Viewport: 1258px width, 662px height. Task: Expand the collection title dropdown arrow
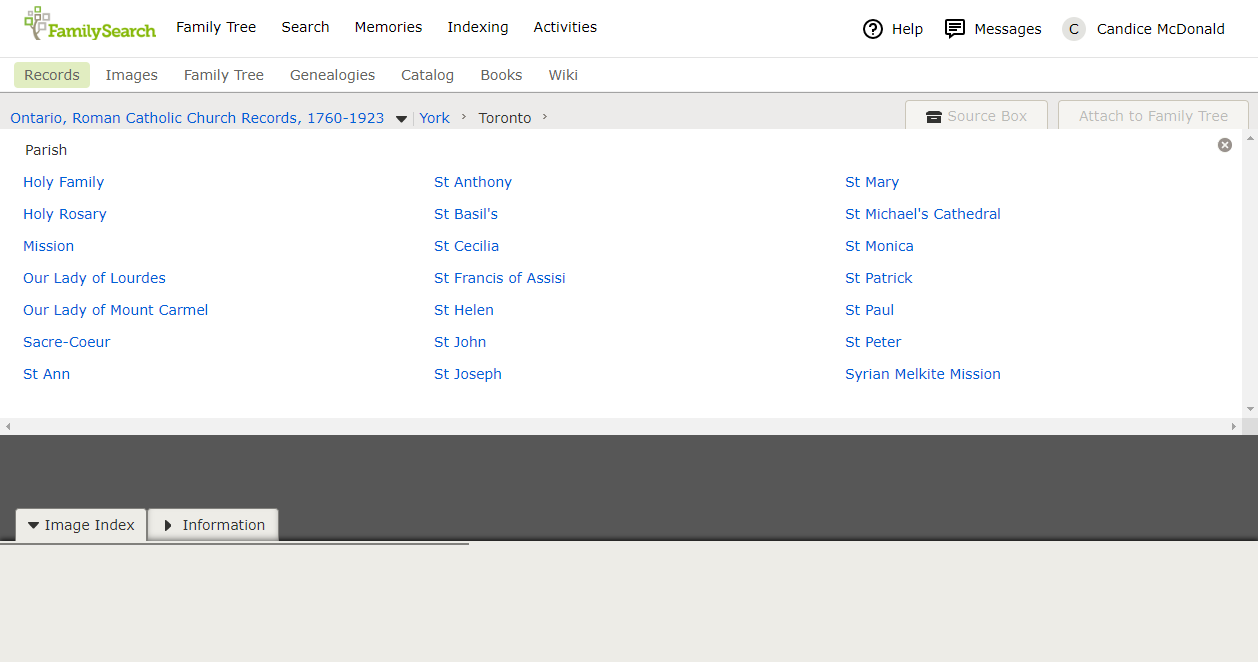401,119
